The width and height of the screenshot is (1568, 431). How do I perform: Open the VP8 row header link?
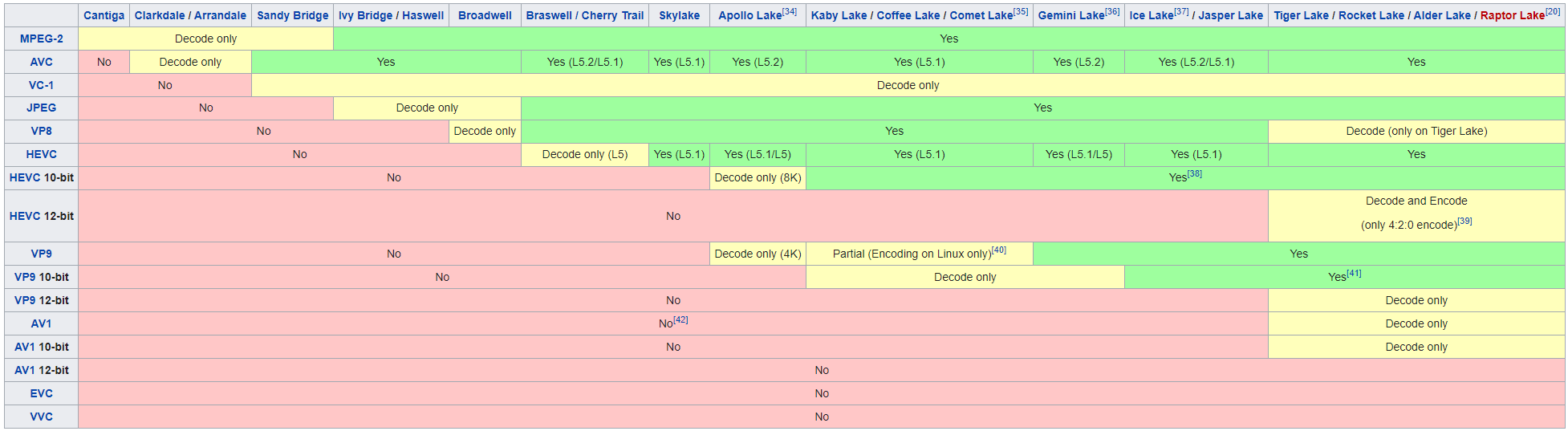tap(41, 131)
